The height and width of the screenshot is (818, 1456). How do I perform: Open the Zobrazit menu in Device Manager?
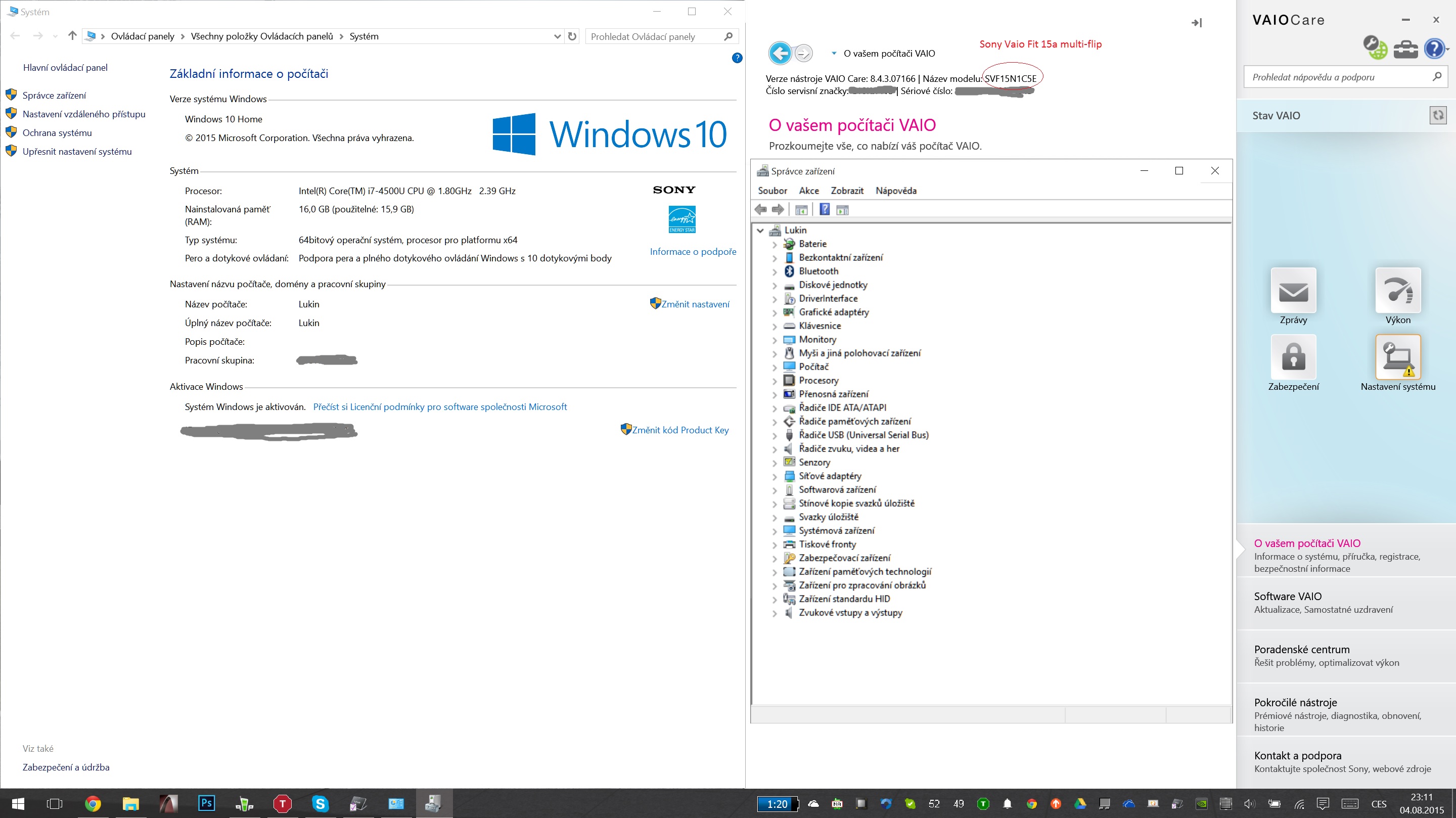[847, 191]
